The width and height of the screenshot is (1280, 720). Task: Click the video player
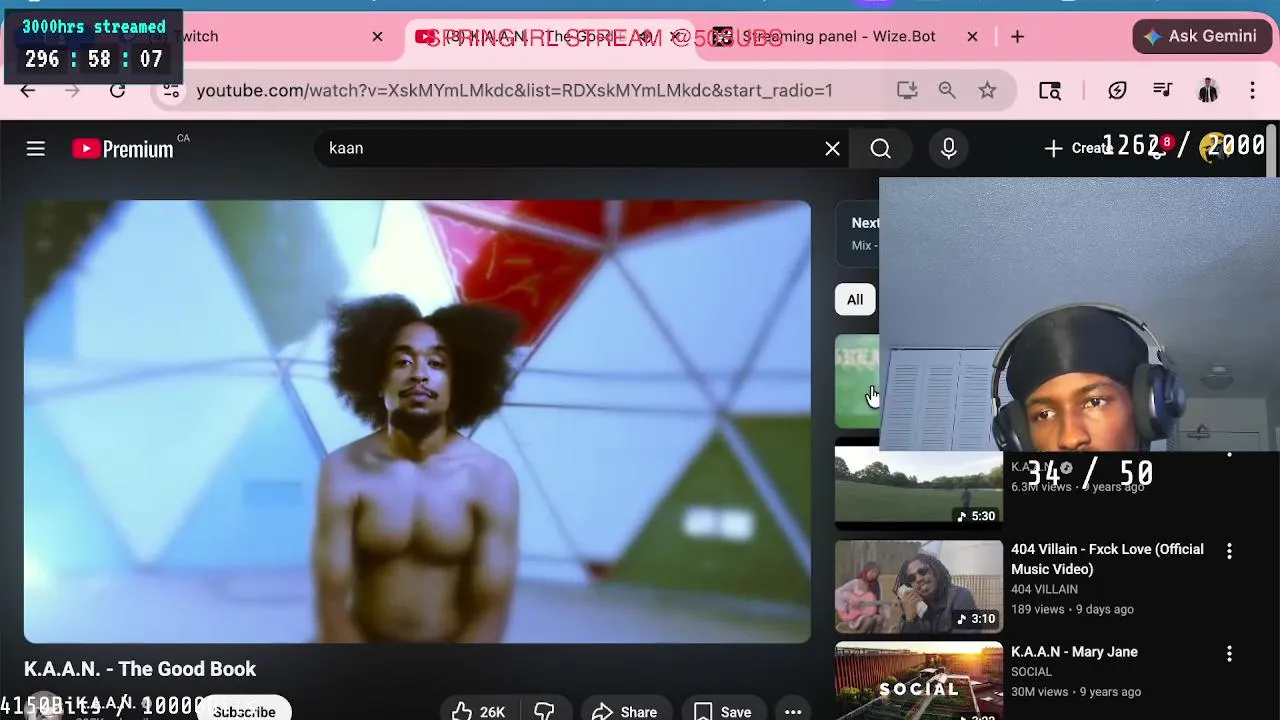(x=417, y=421)
